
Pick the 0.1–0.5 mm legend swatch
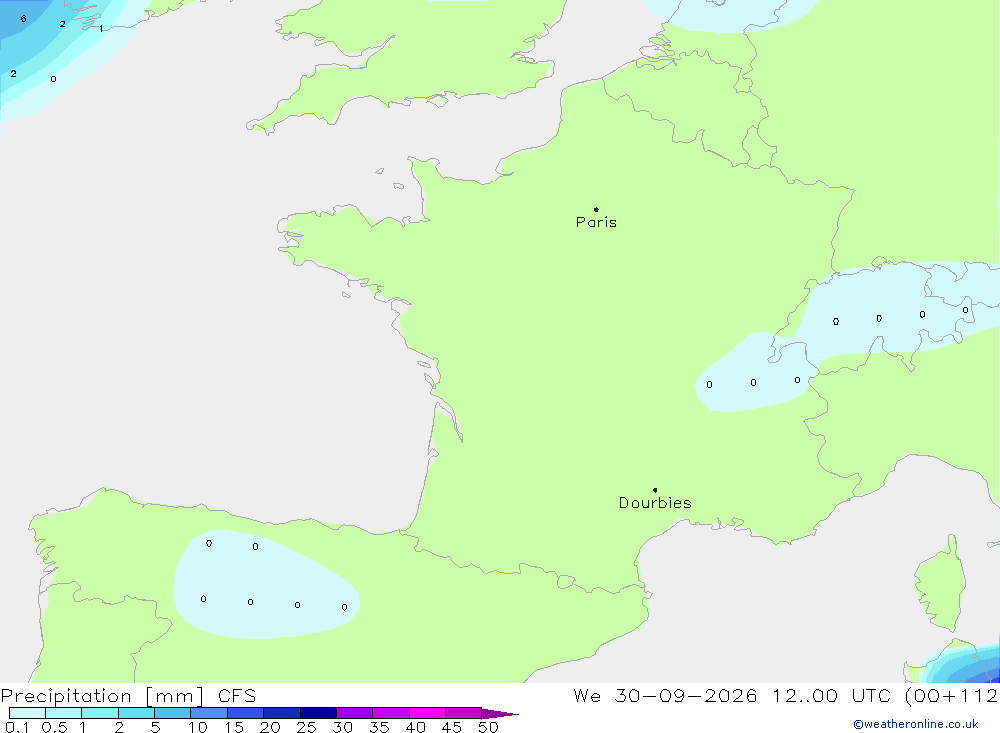click(x=27, y=713)
